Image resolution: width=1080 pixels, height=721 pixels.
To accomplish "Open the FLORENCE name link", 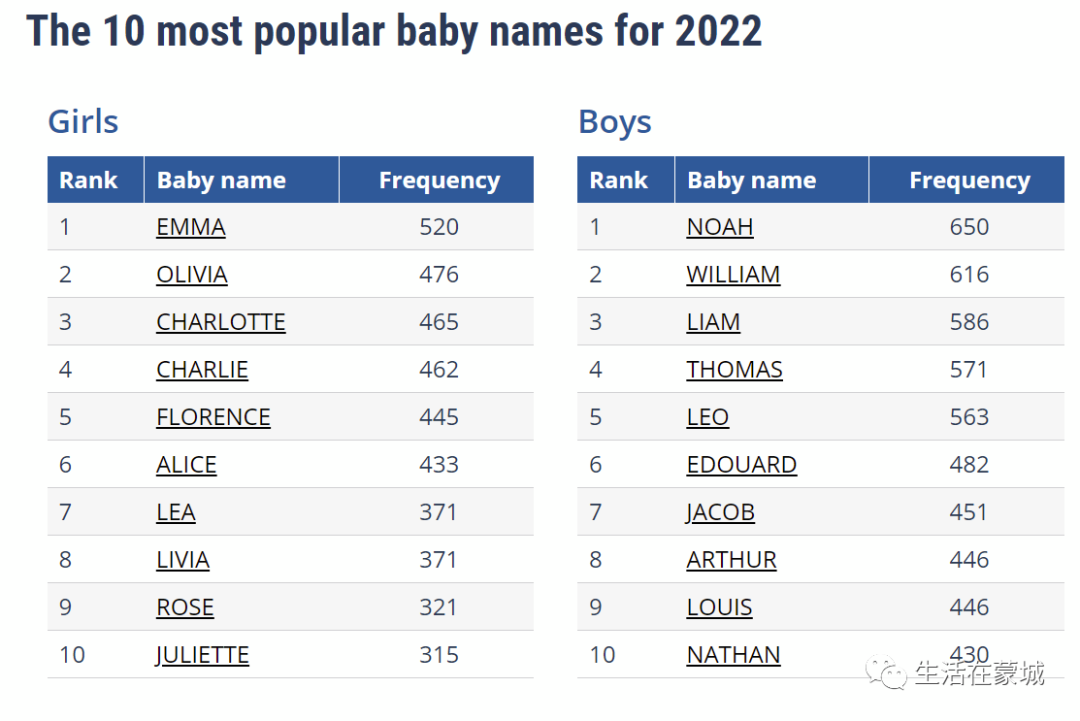I will click(214, 417).
